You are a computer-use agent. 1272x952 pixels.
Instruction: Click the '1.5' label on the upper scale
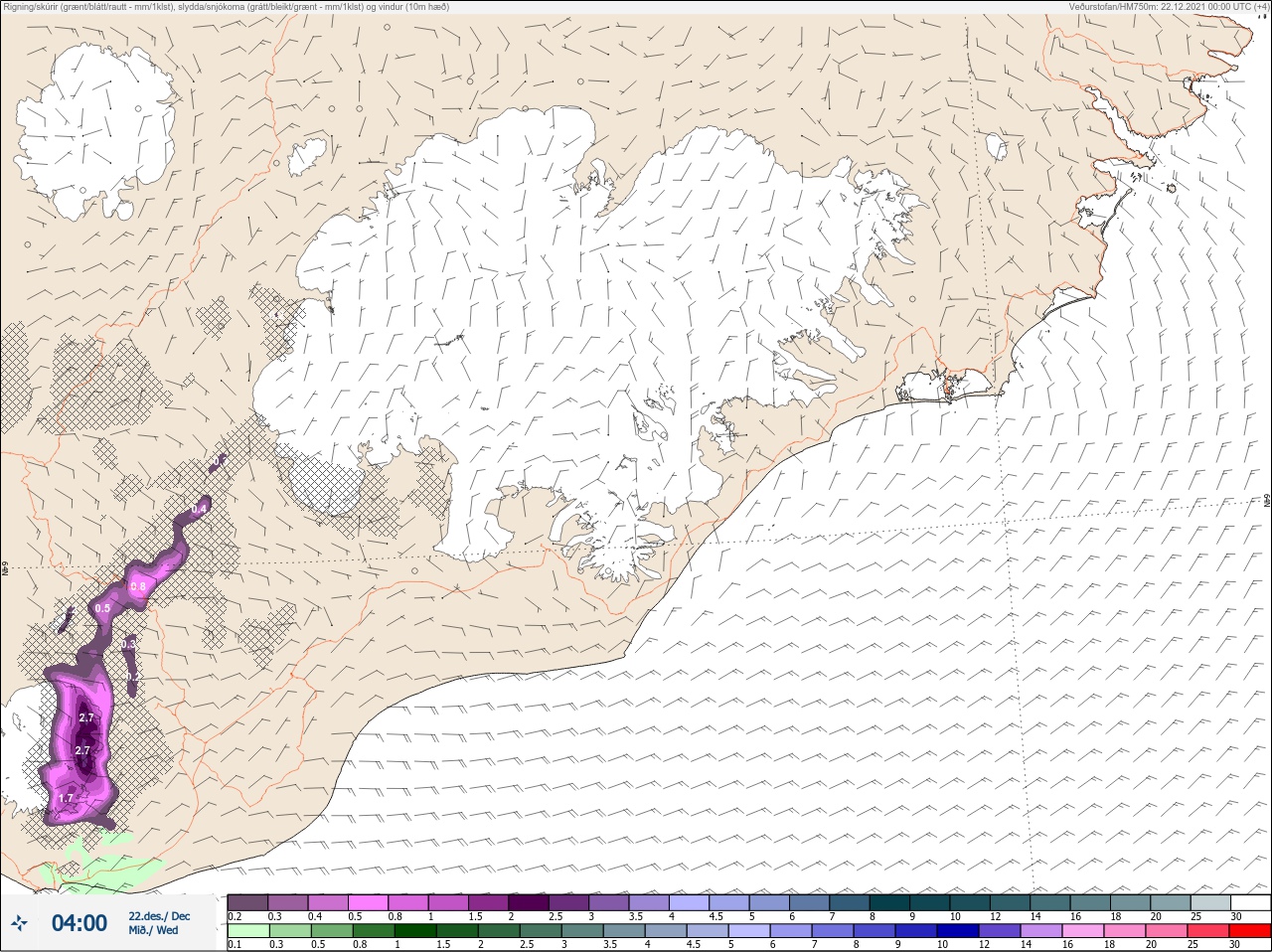tap(476, 916)
